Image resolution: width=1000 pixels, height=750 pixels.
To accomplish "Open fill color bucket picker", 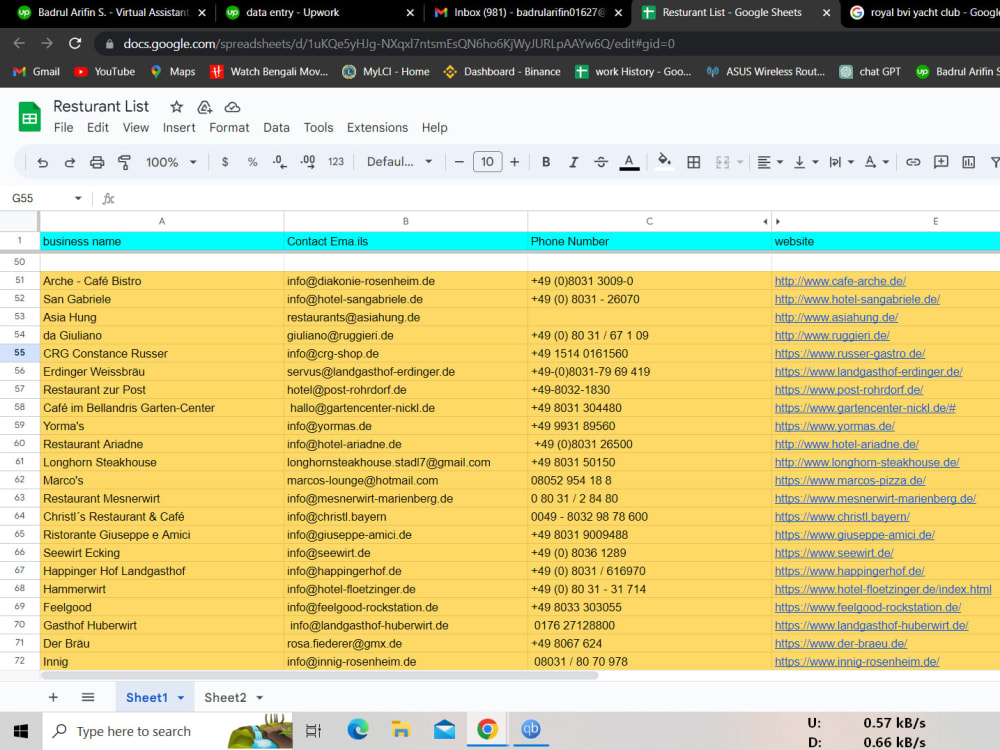I will (x=665, y=161).
